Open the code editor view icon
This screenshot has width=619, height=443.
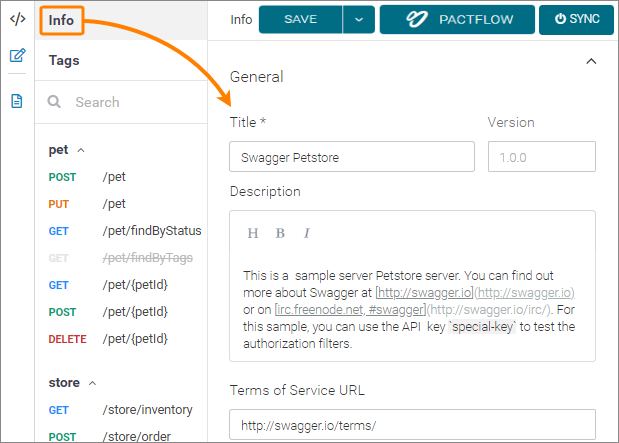pos(17,19)
